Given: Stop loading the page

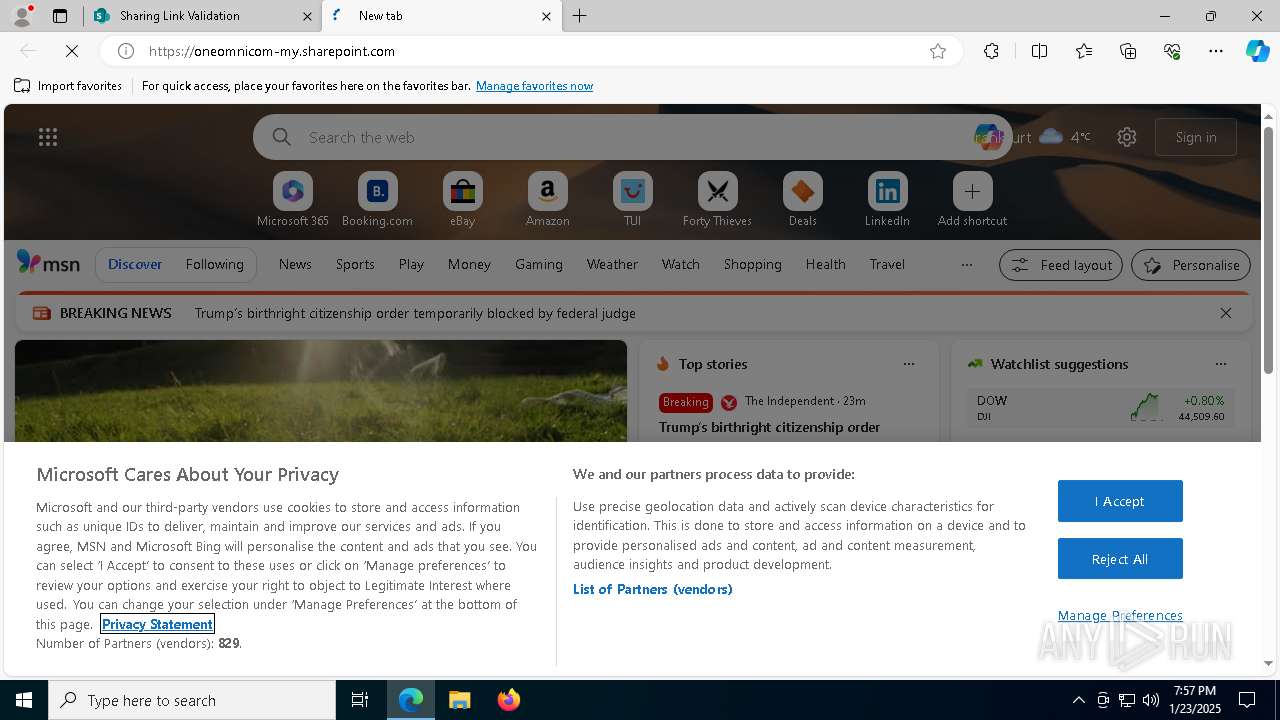Looking at the screenshot, I should coord(72,51).
